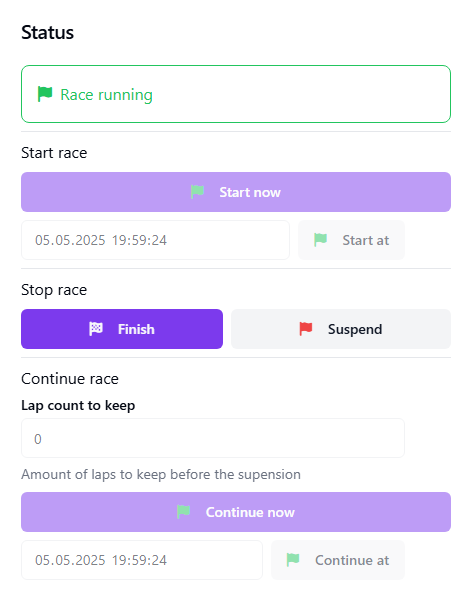This screenshot has height=601, width=472.
Task: Click the Race running status banner
Action: pyautogui.click(x=236, y=94)
